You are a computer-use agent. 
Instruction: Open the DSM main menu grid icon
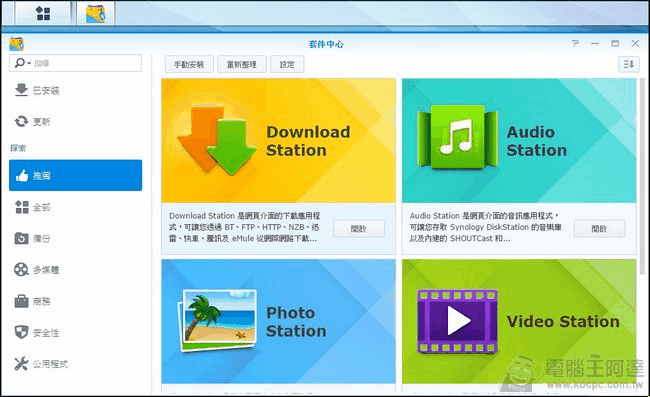coord(43,13)
